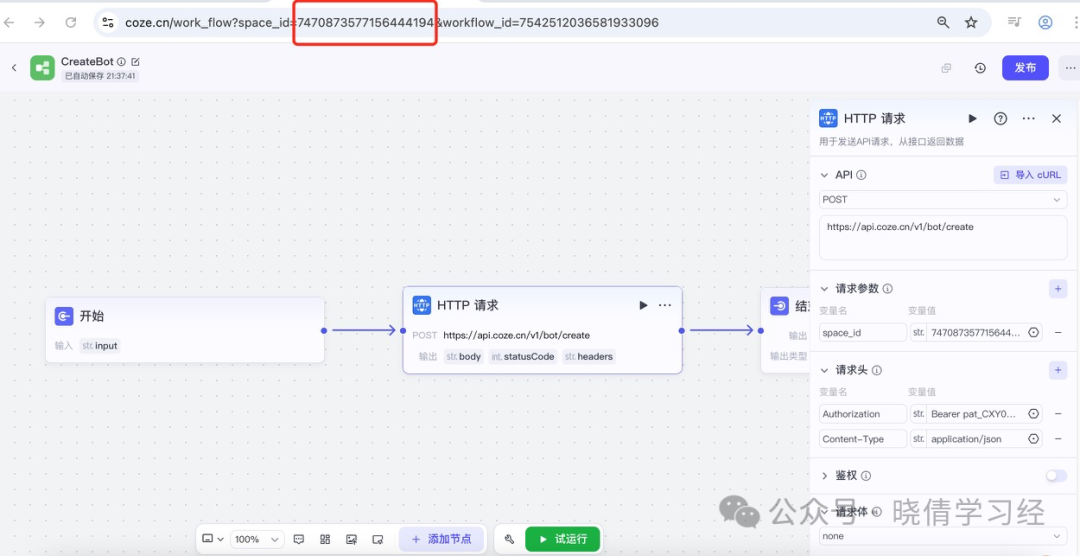Show API section info tooltip icon
1080x556 pixels.
tap(861, 175)
